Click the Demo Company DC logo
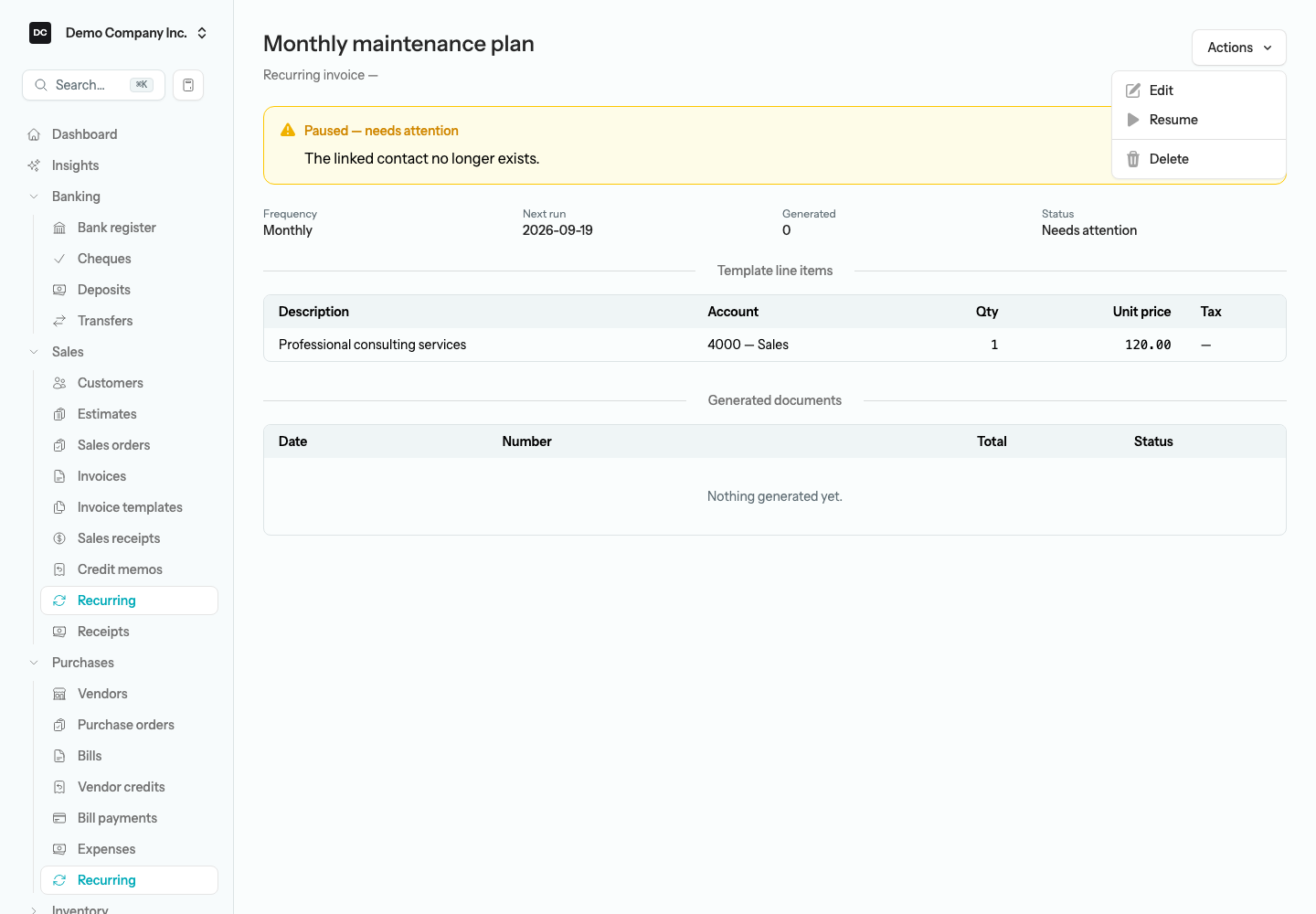Image resolution: width=1316 pixels, height=914 pixels. click(40, 33)
